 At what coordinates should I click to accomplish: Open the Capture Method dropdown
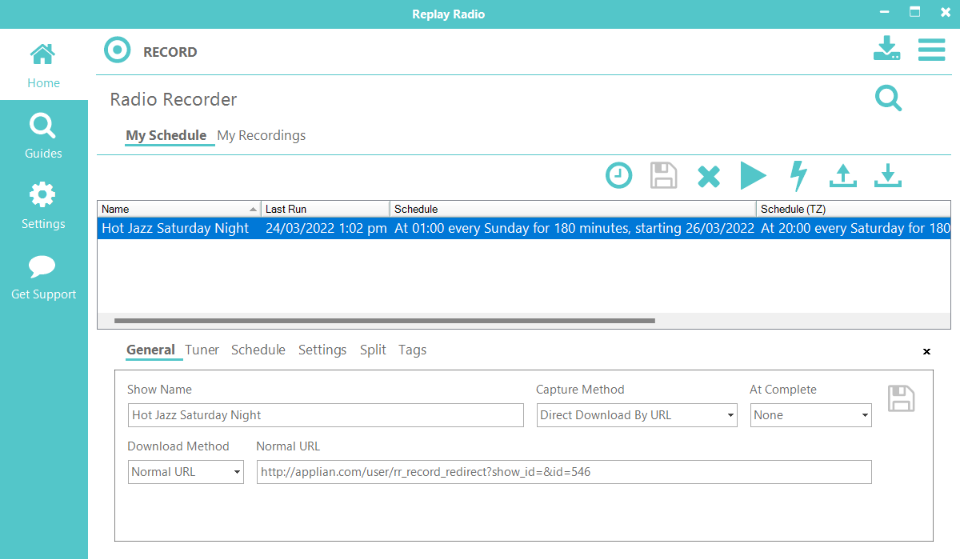click(x=637, y=415)
